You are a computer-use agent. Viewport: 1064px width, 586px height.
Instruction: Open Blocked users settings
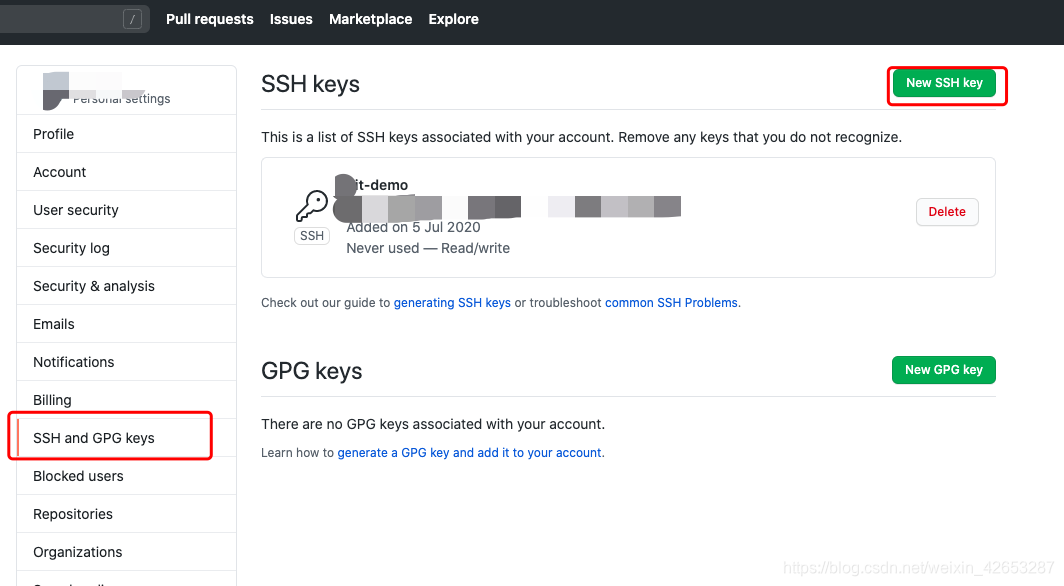(x=127, y=475)
